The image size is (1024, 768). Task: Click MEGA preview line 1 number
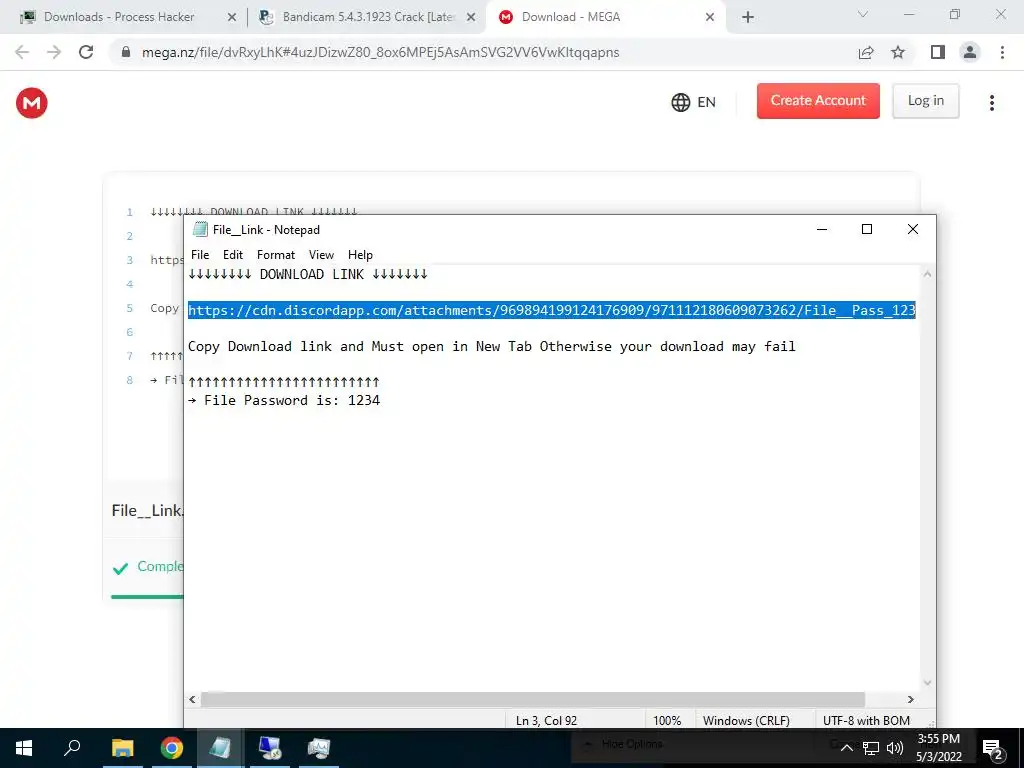click(x=129, y=212)
